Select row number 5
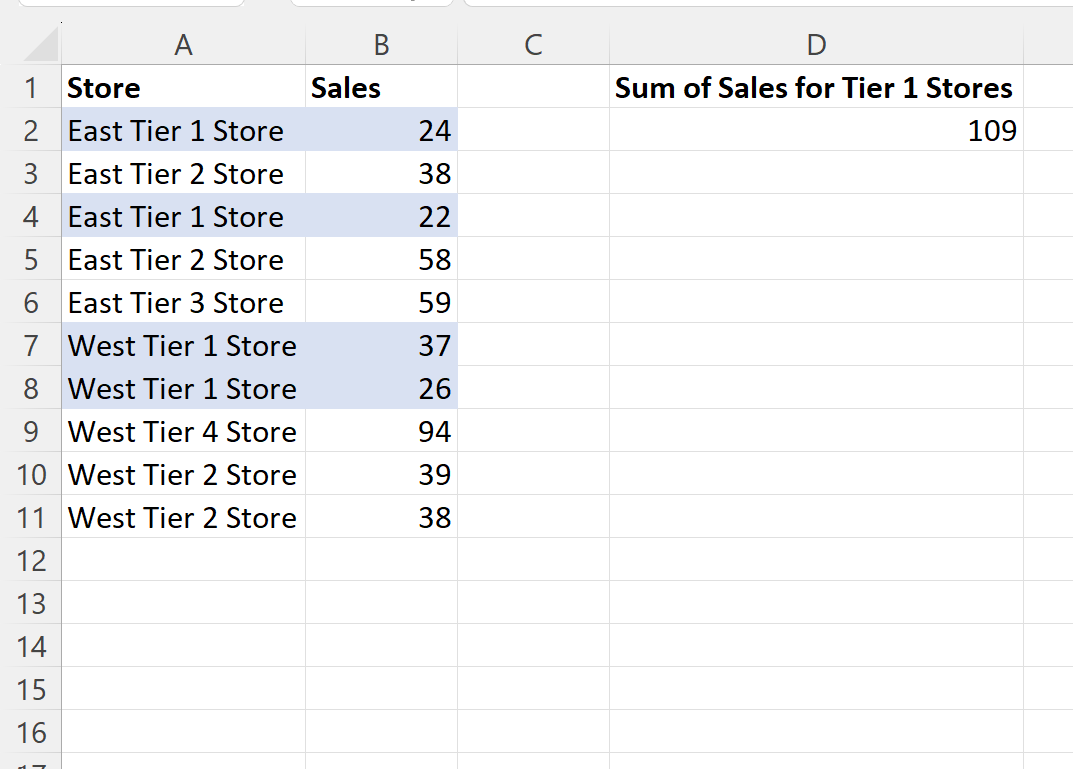The height and width of the screenshot is (769, 1073). point(33,259)
